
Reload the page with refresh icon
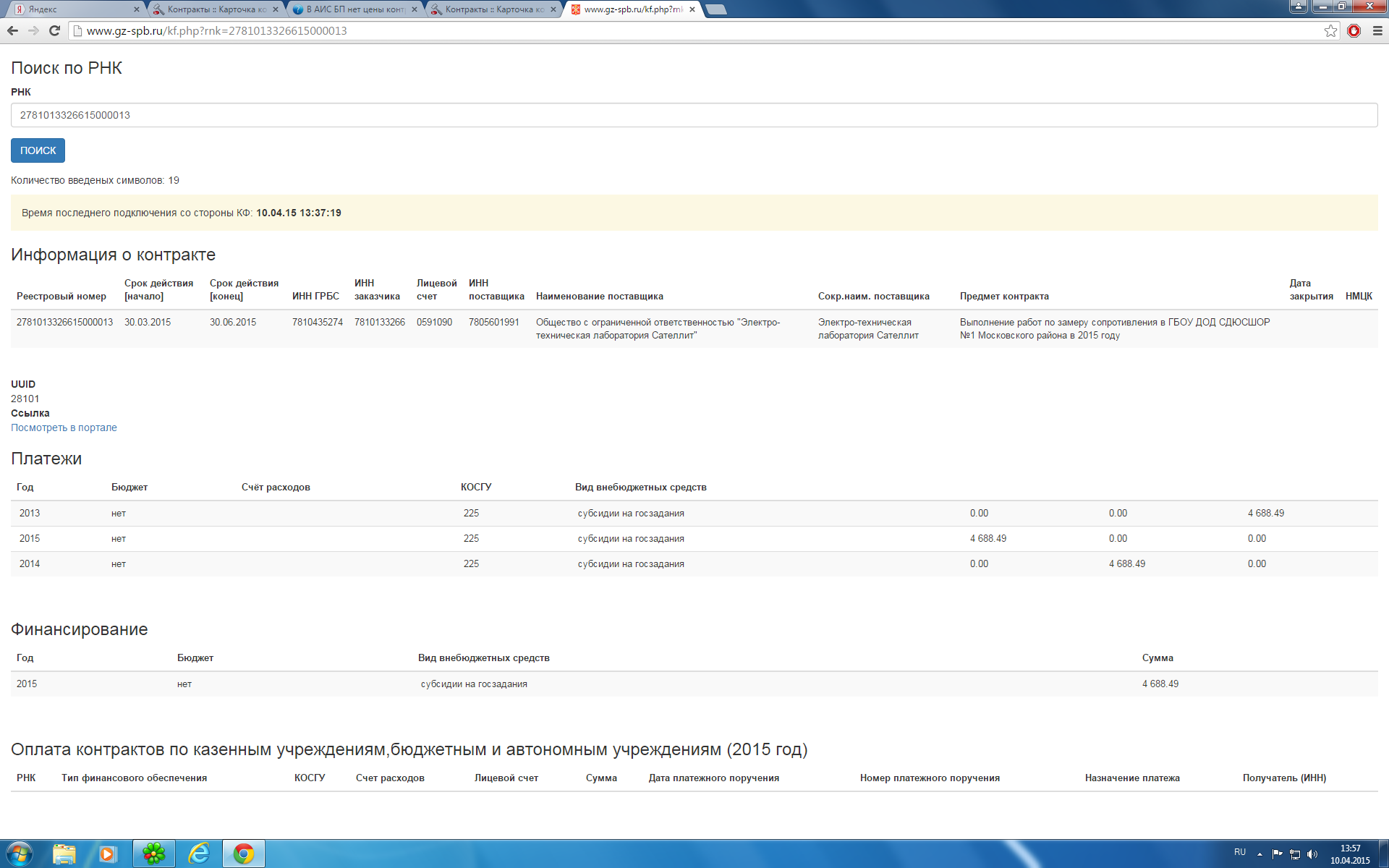coord(54,30)
